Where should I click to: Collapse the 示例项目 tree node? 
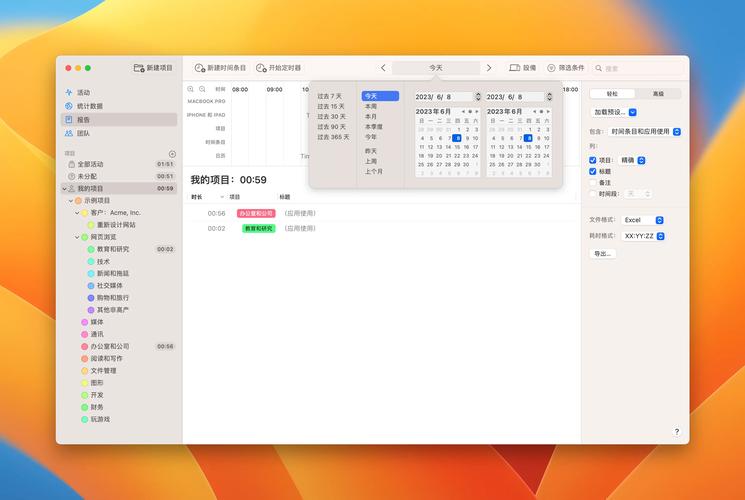point(71,201)
